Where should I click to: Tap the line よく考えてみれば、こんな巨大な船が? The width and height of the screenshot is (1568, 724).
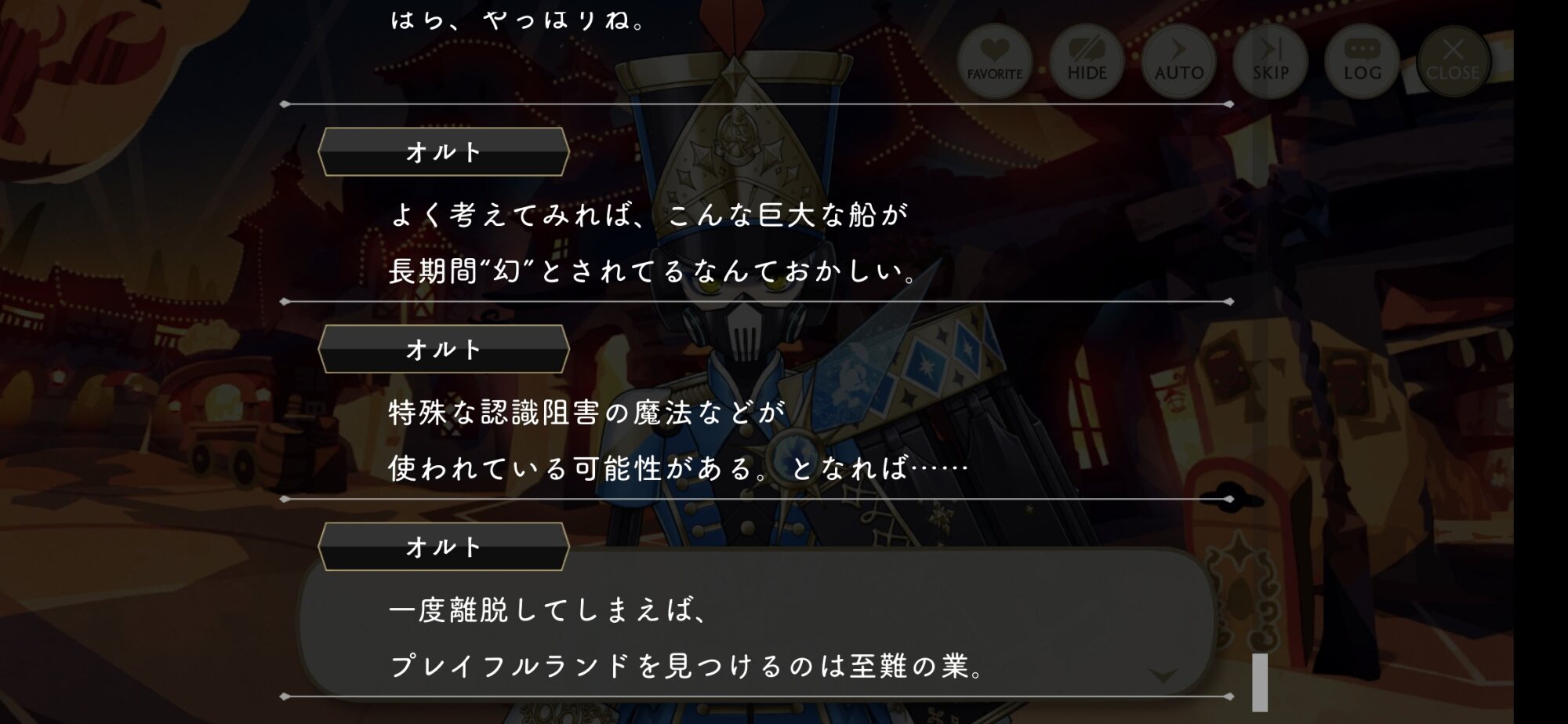click(x=649, y=214)
